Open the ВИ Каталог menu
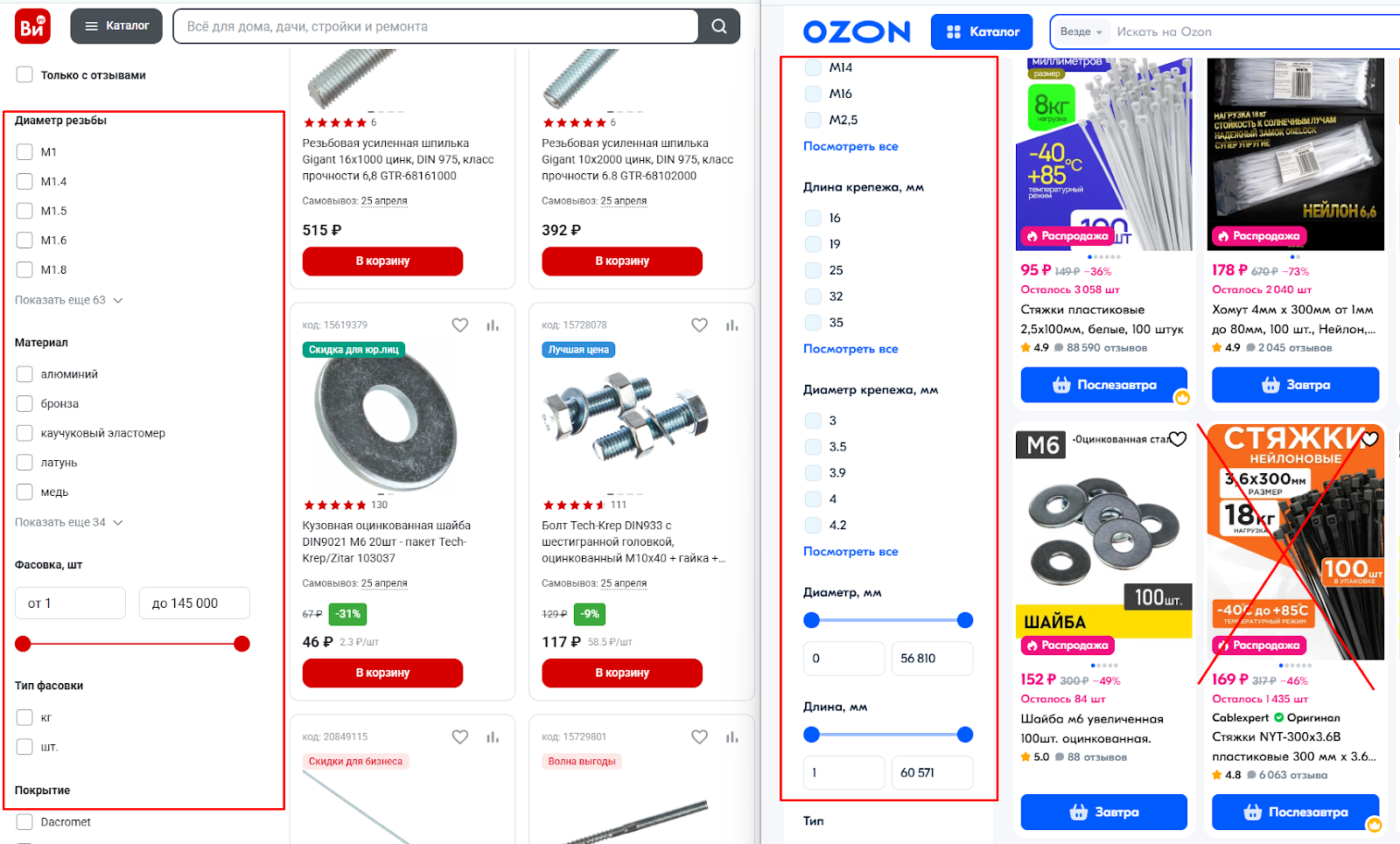Viewport: 1400px width, 844px height. 116,26
